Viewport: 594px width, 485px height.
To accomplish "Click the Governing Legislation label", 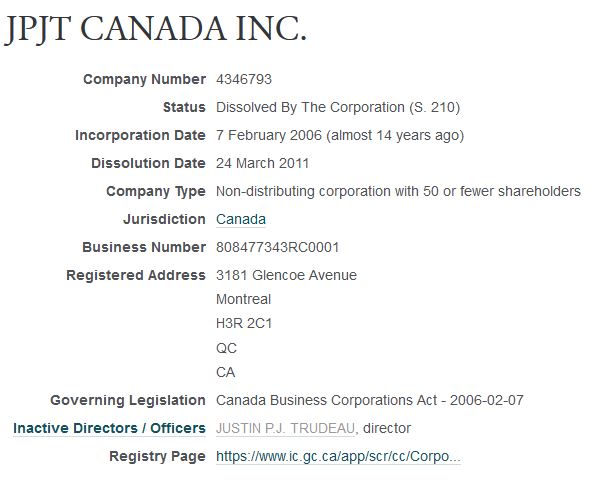I will pos(128,400).
